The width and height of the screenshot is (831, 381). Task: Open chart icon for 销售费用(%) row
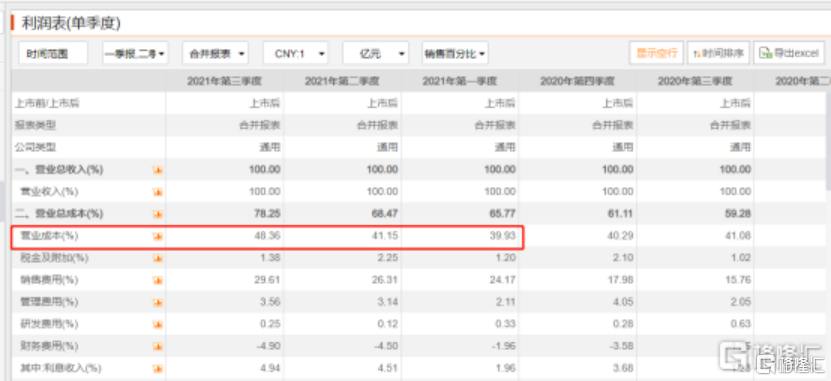[157, 280]
